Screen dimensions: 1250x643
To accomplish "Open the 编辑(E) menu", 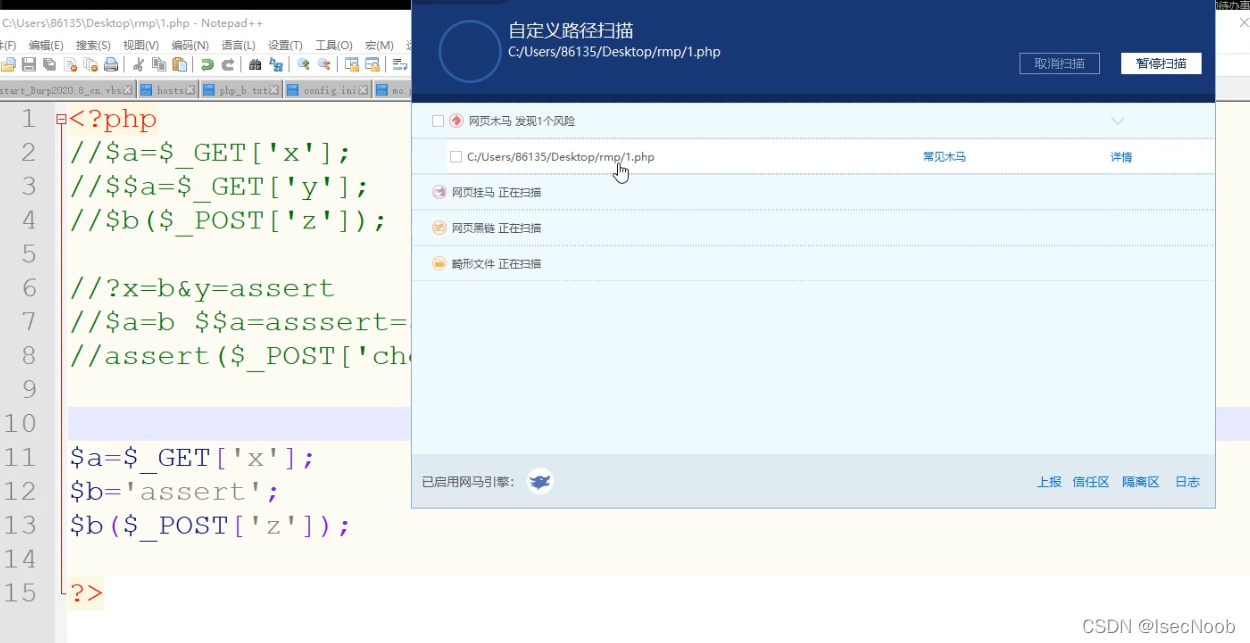I will [x=45, y=45].
